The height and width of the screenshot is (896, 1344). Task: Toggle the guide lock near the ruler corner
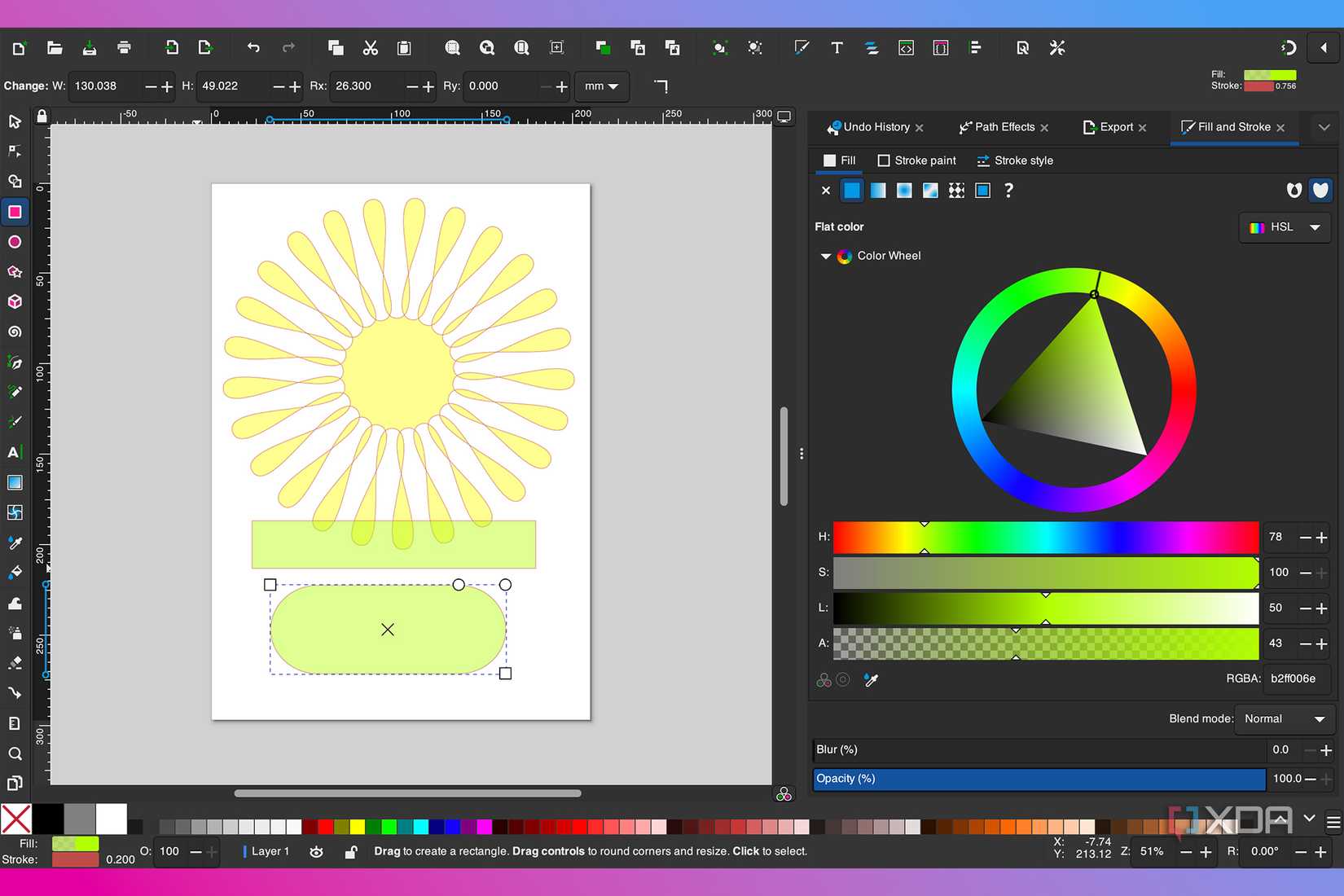(x=42, y=116)
